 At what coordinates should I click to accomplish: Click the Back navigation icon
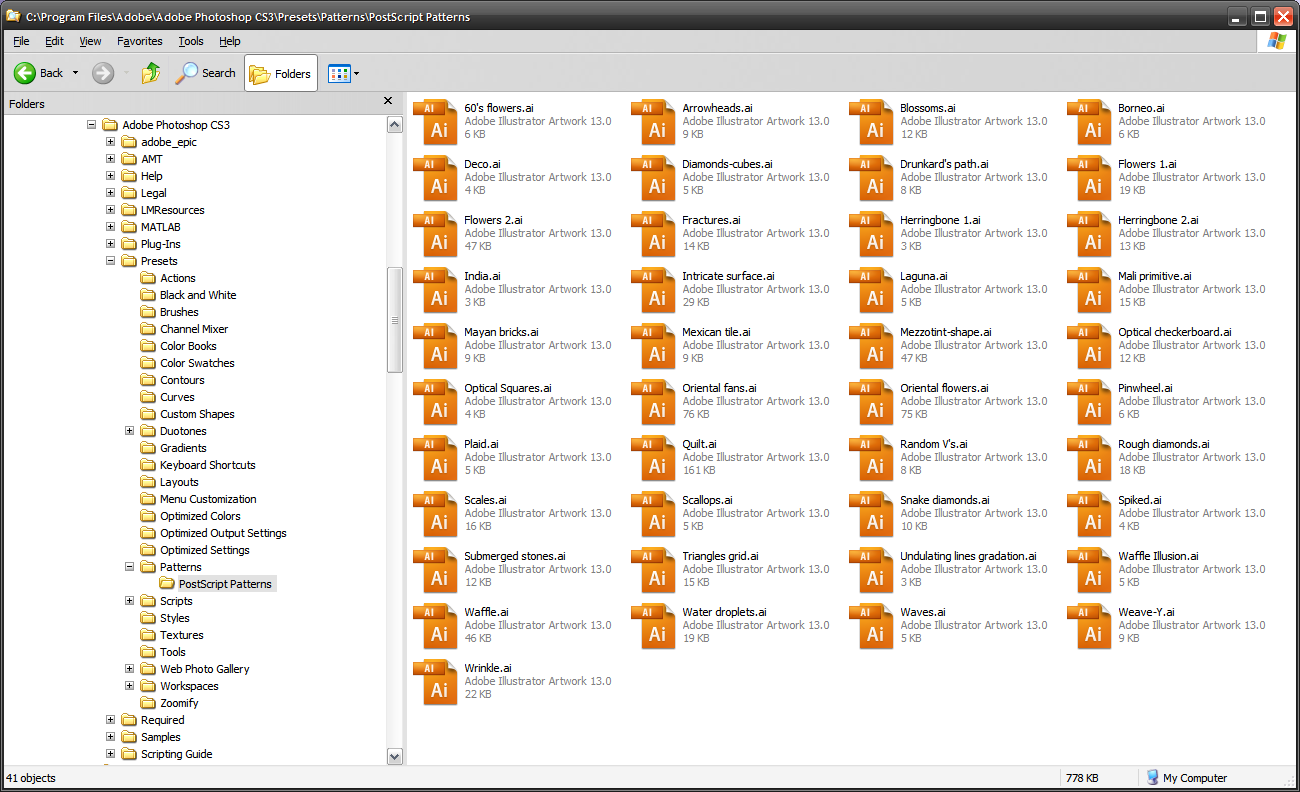click(27, 72)
